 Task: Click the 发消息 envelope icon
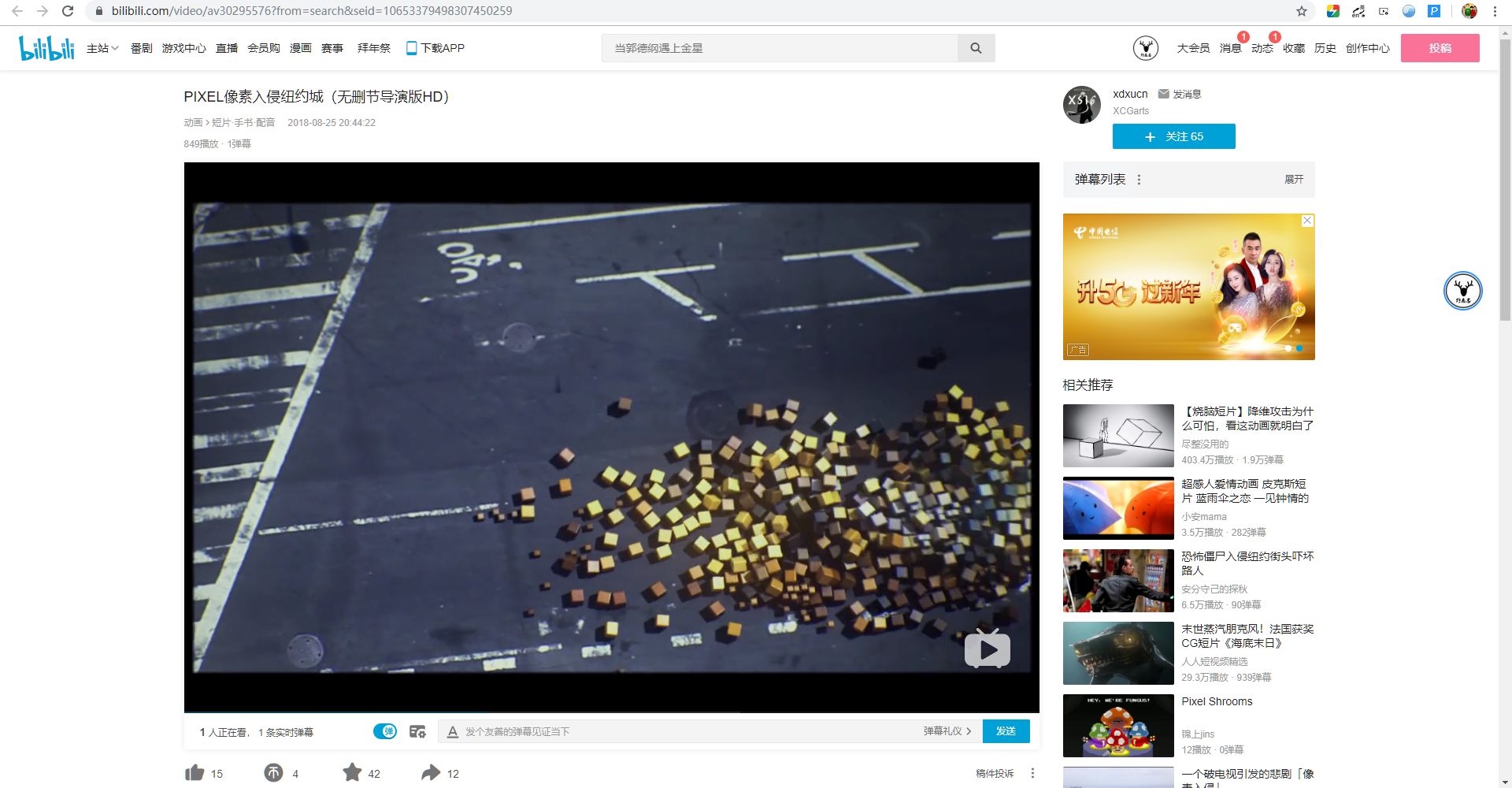[x=1163, y=94]
